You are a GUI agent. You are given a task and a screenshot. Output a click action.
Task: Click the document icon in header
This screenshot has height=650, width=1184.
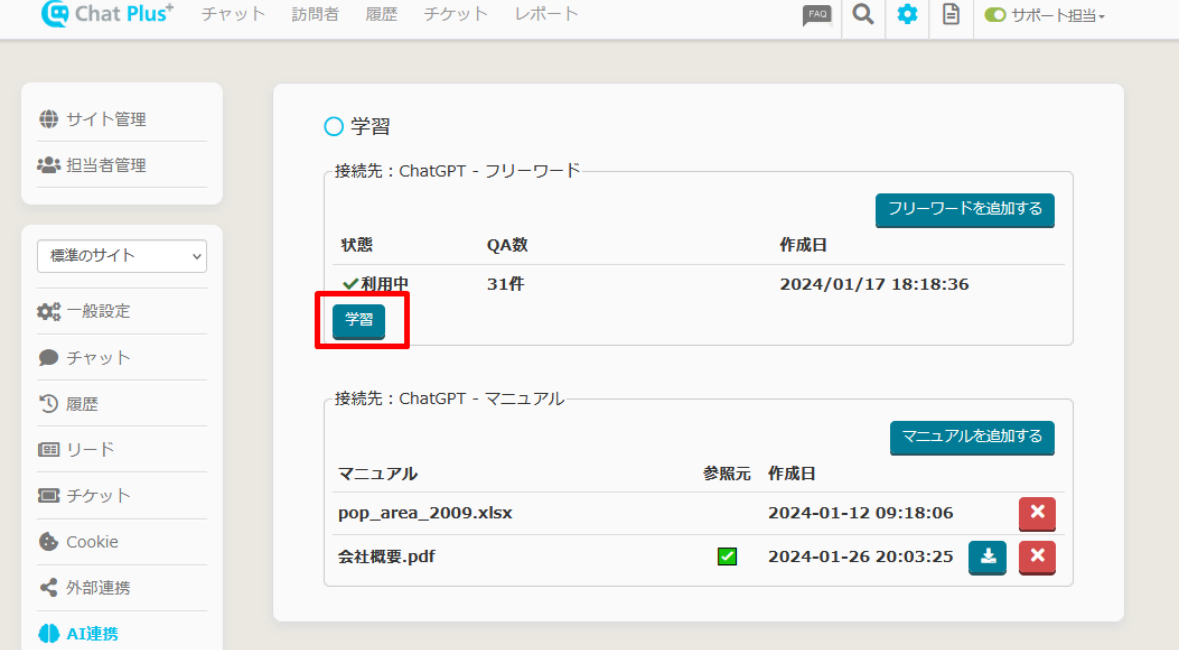click(x=951, y=15)
